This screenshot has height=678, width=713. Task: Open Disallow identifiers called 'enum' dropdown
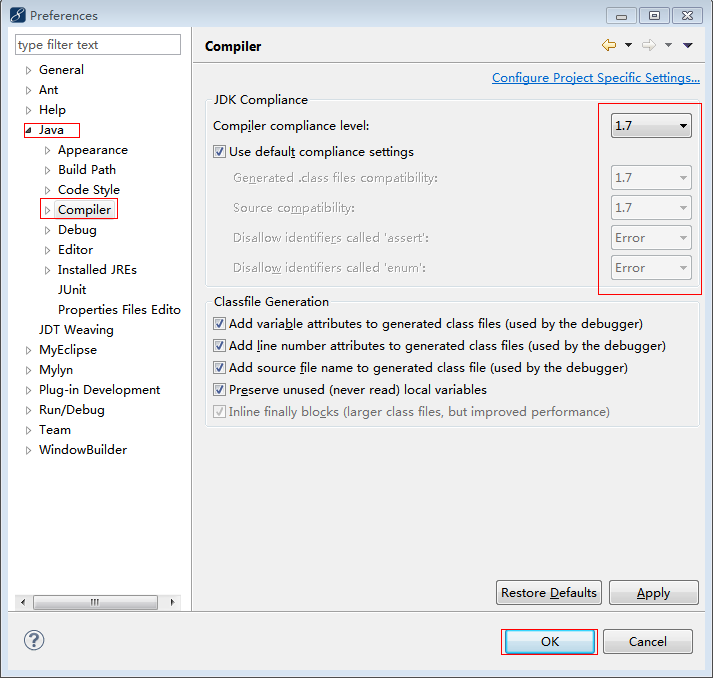651,268
